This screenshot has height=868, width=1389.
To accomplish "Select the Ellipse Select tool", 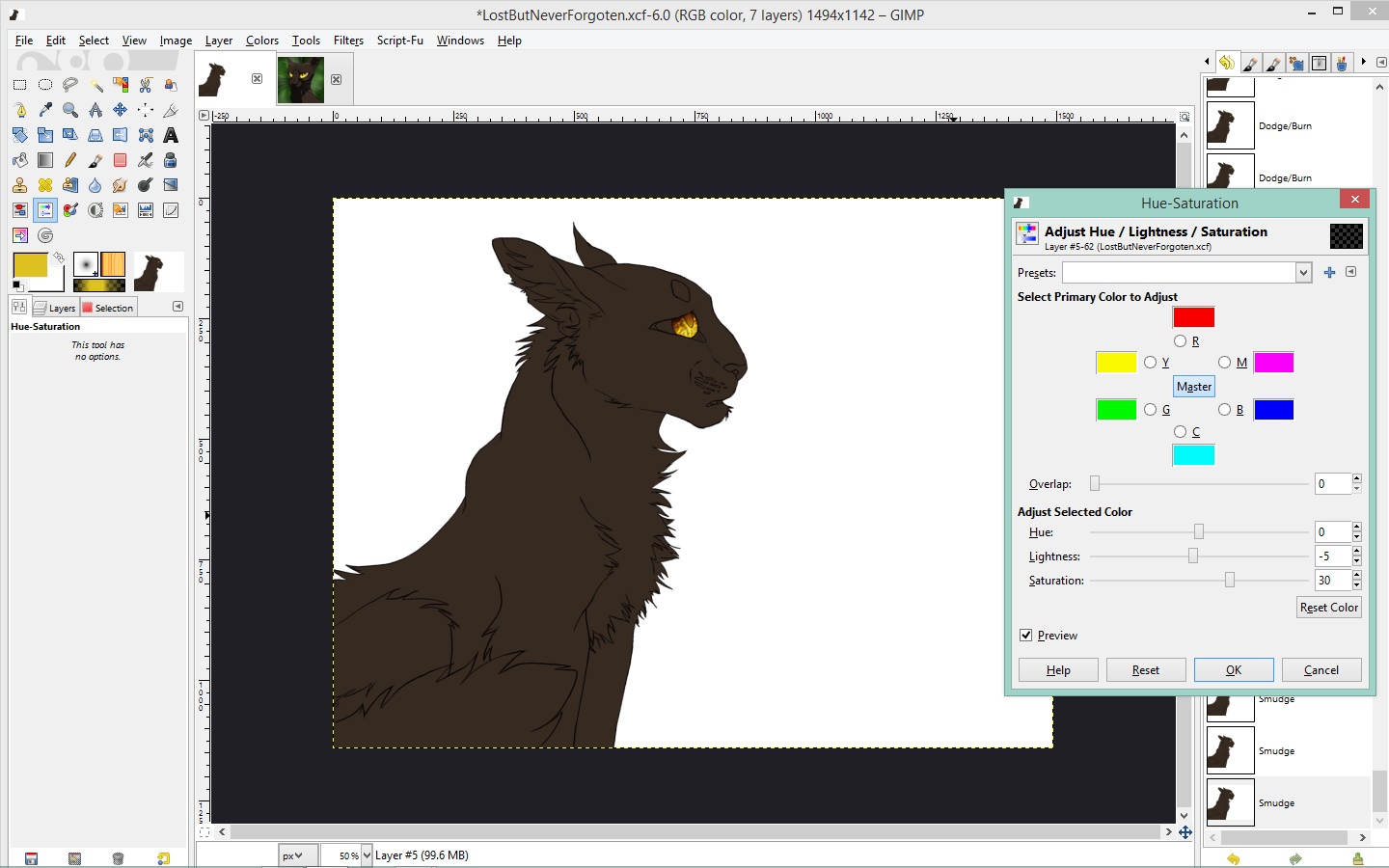I will 45,85.
